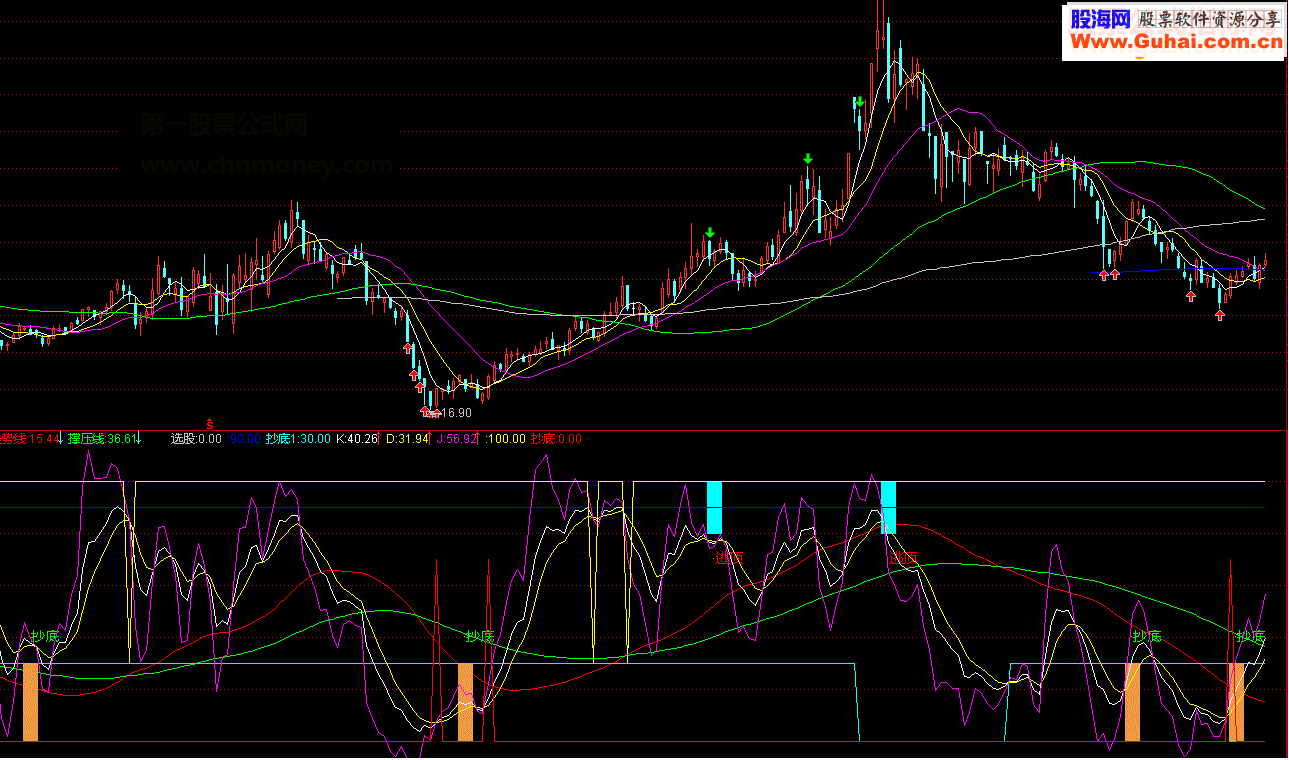Click the 抄底1:30.00 indicator value

pos(298,438)
